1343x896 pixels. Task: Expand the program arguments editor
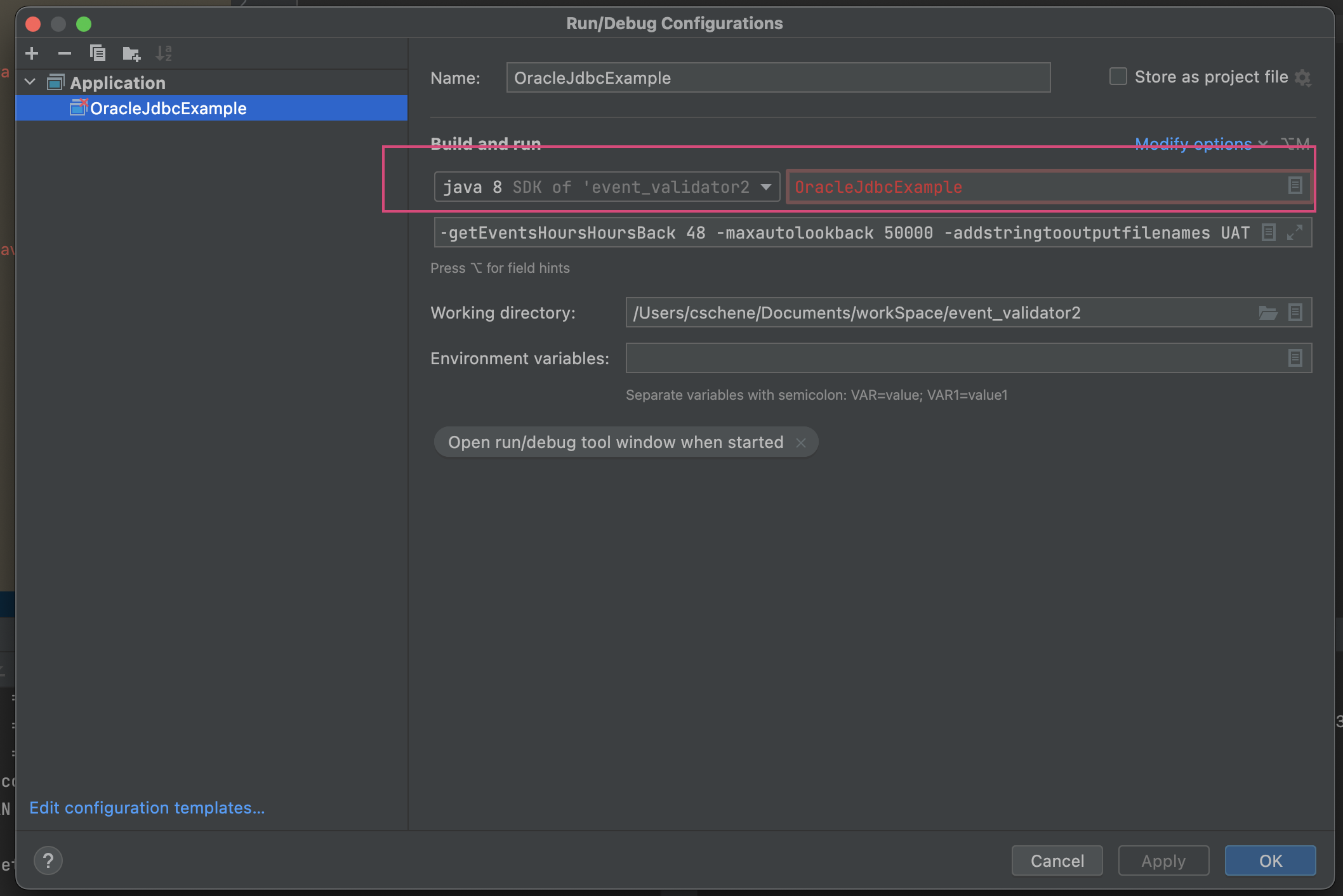coord(1295,232)
